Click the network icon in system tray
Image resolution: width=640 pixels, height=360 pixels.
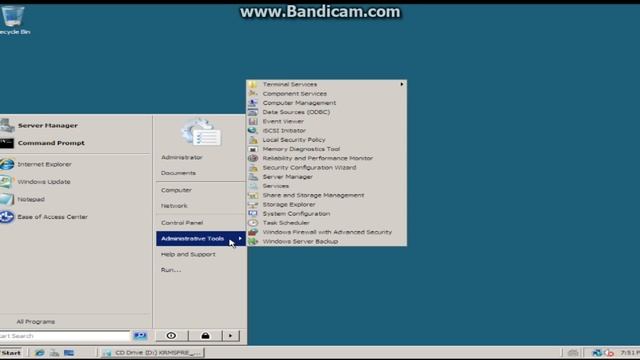[x=597, y=353]
